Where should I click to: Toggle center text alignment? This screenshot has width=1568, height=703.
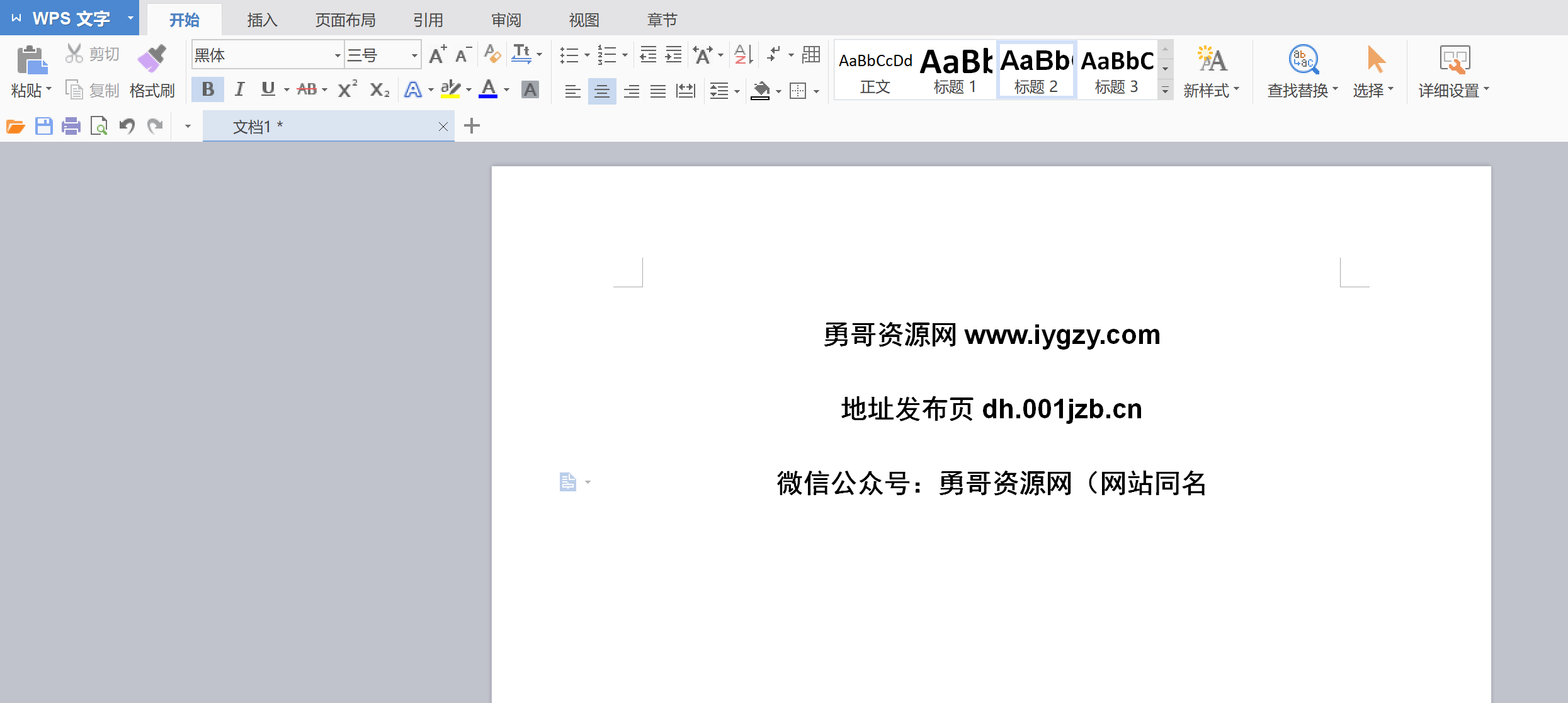click(602, 91)
